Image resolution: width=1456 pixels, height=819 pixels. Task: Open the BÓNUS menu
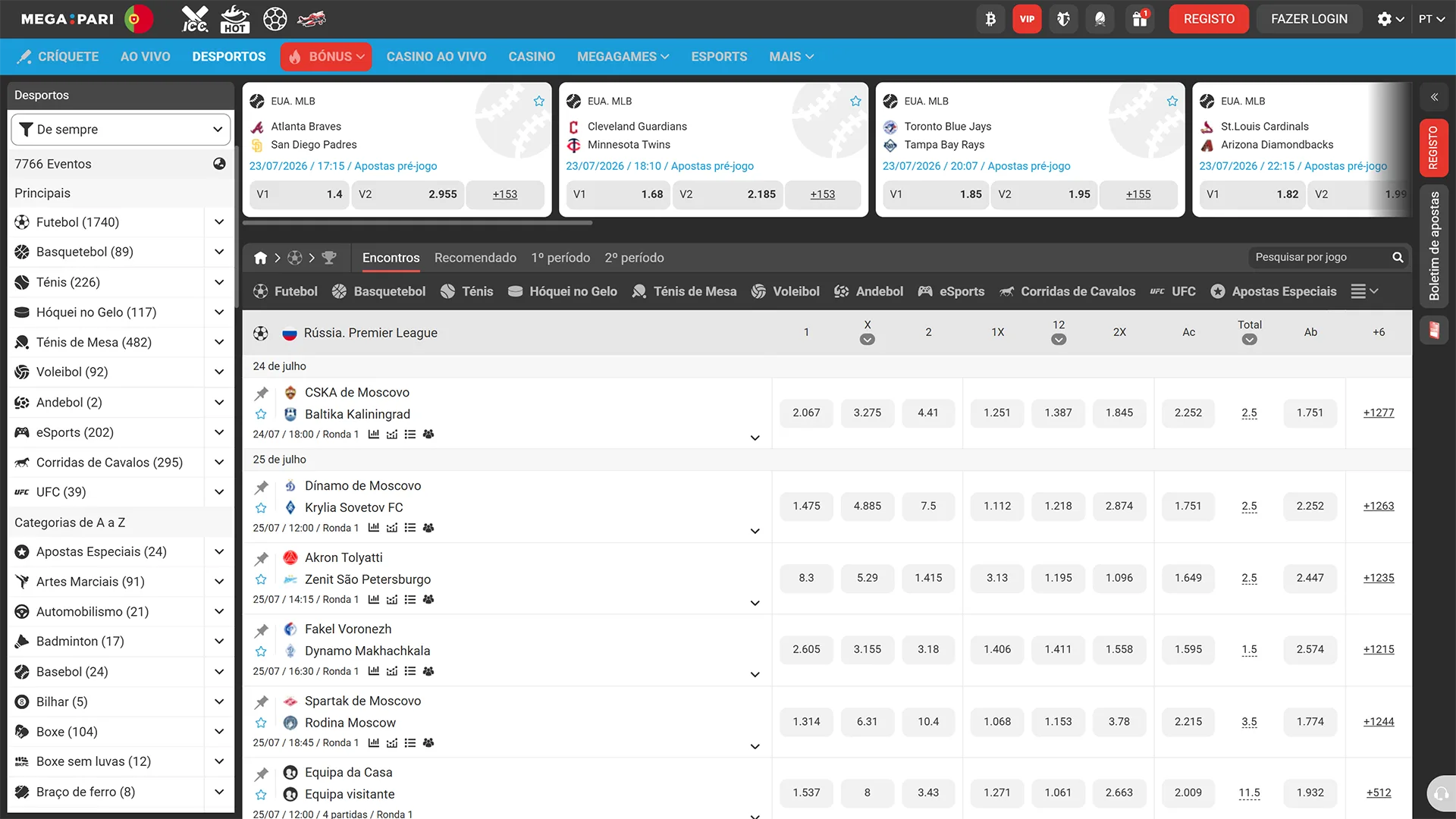(326, 57)
